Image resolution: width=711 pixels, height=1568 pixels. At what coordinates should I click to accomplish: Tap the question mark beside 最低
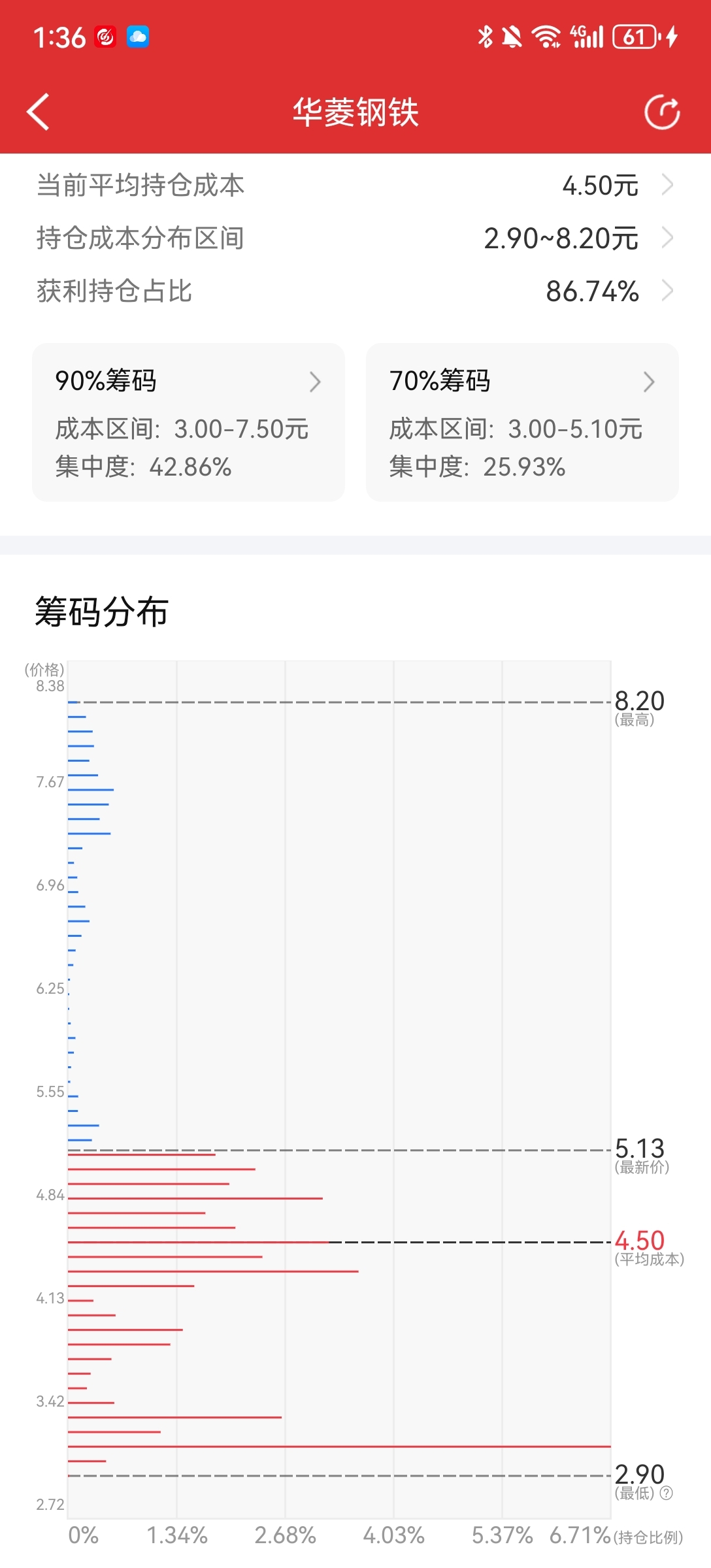[666, 1493]
